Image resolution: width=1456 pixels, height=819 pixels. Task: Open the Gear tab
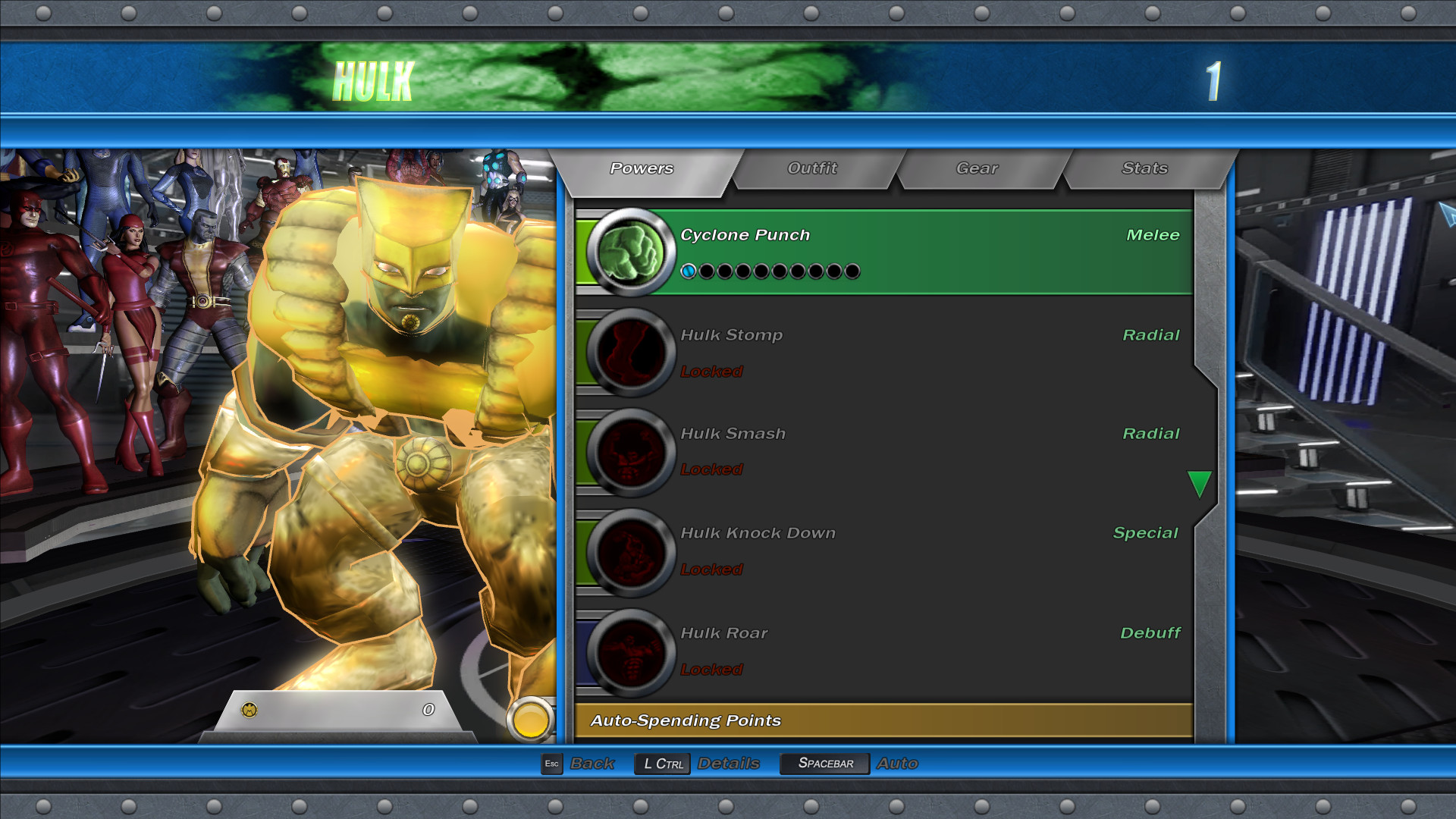[x=977, y=168]
